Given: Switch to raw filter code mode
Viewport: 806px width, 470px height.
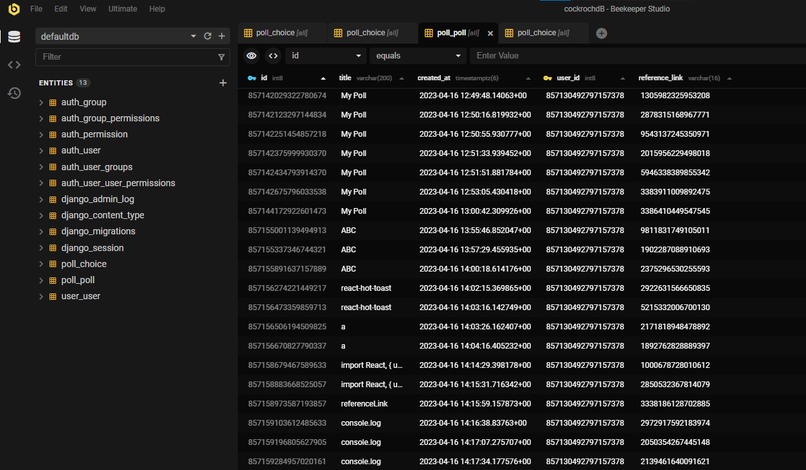Looking at the screenshot, I should [x=273, y=56].
